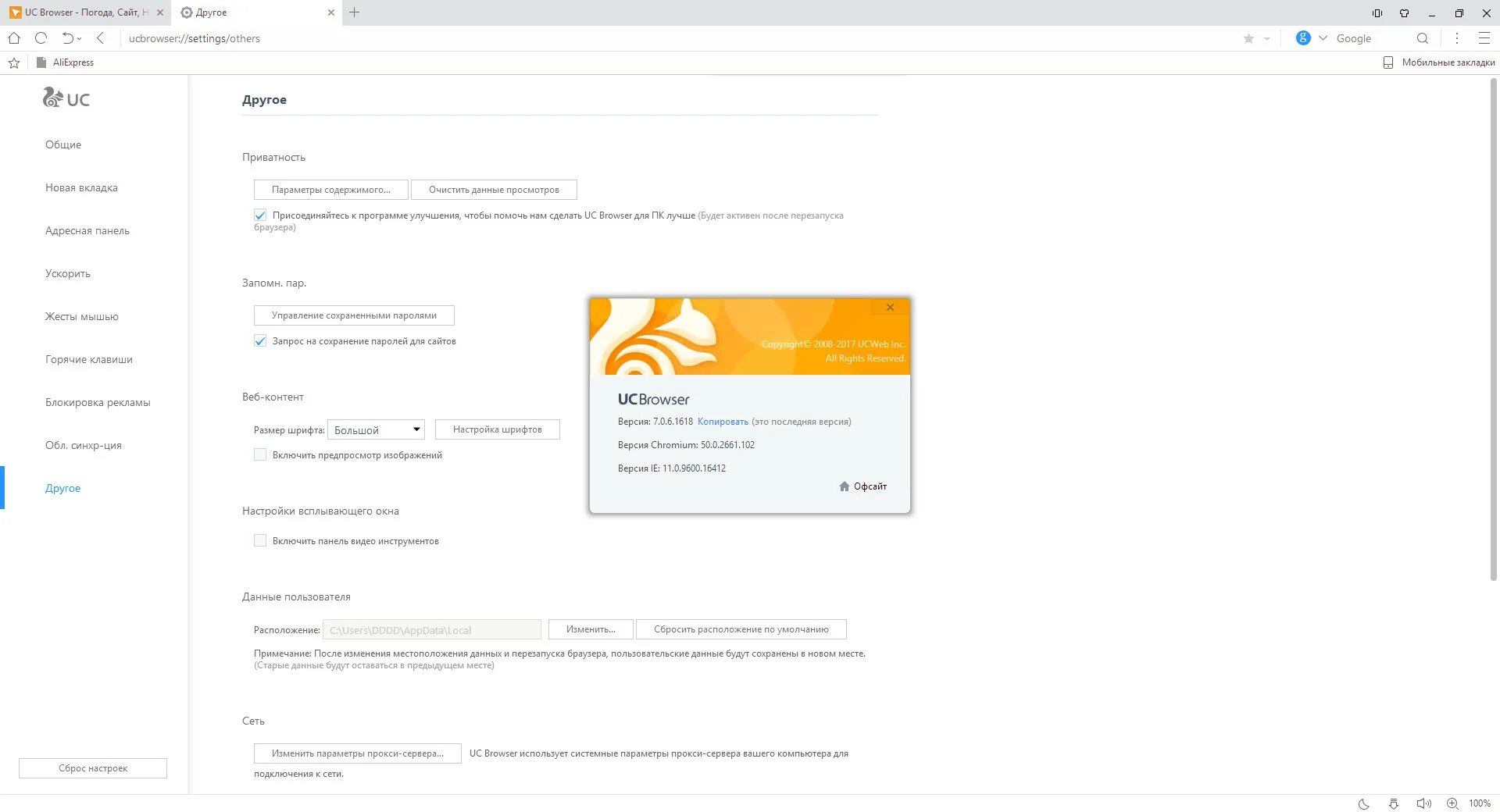The image size is (1500, 812).
Task: Reload the page with refresh icon
Action: [41, 38]
